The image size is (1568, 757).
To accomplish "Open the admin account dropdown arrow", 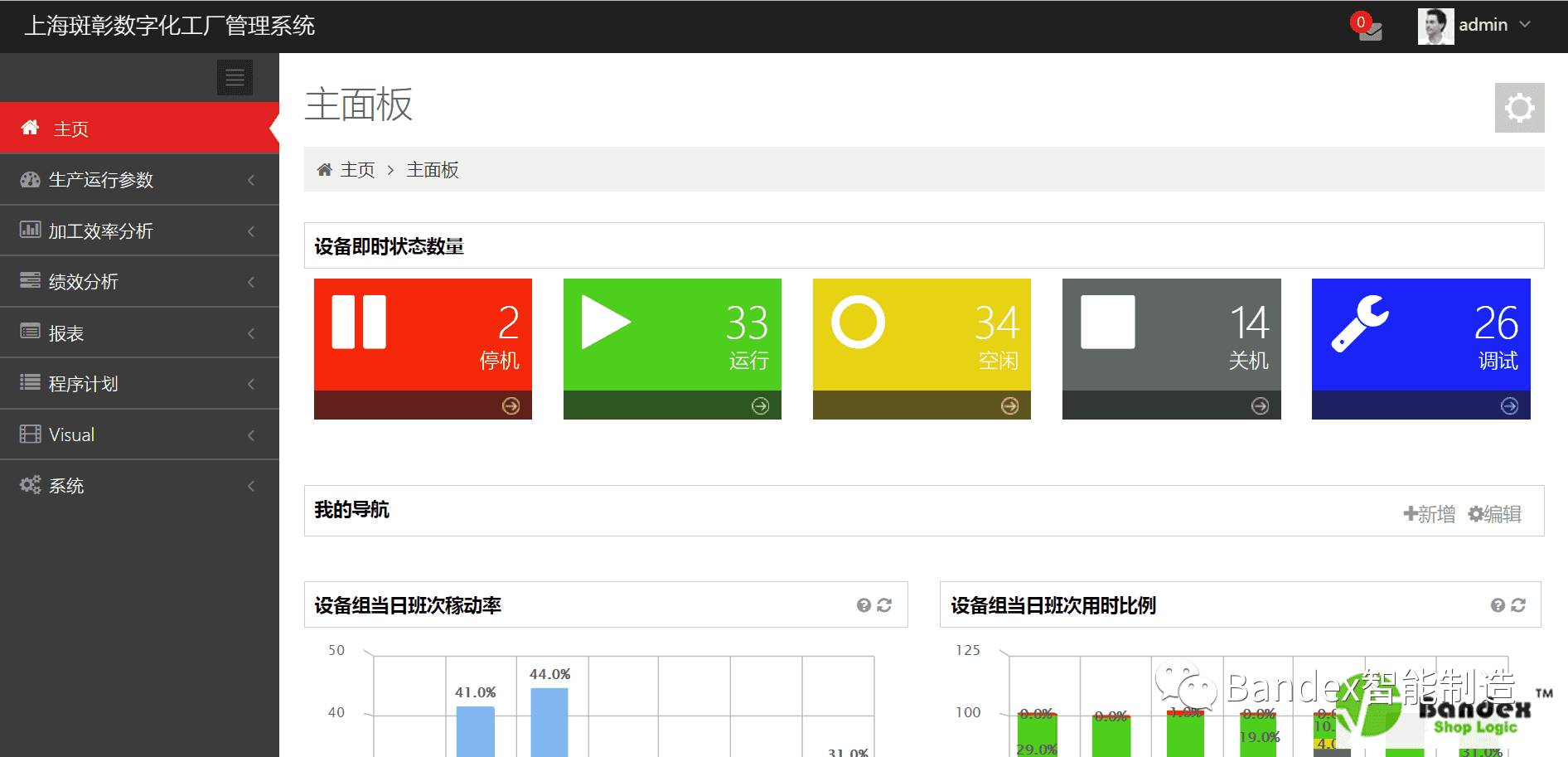I will (1525, 25).
